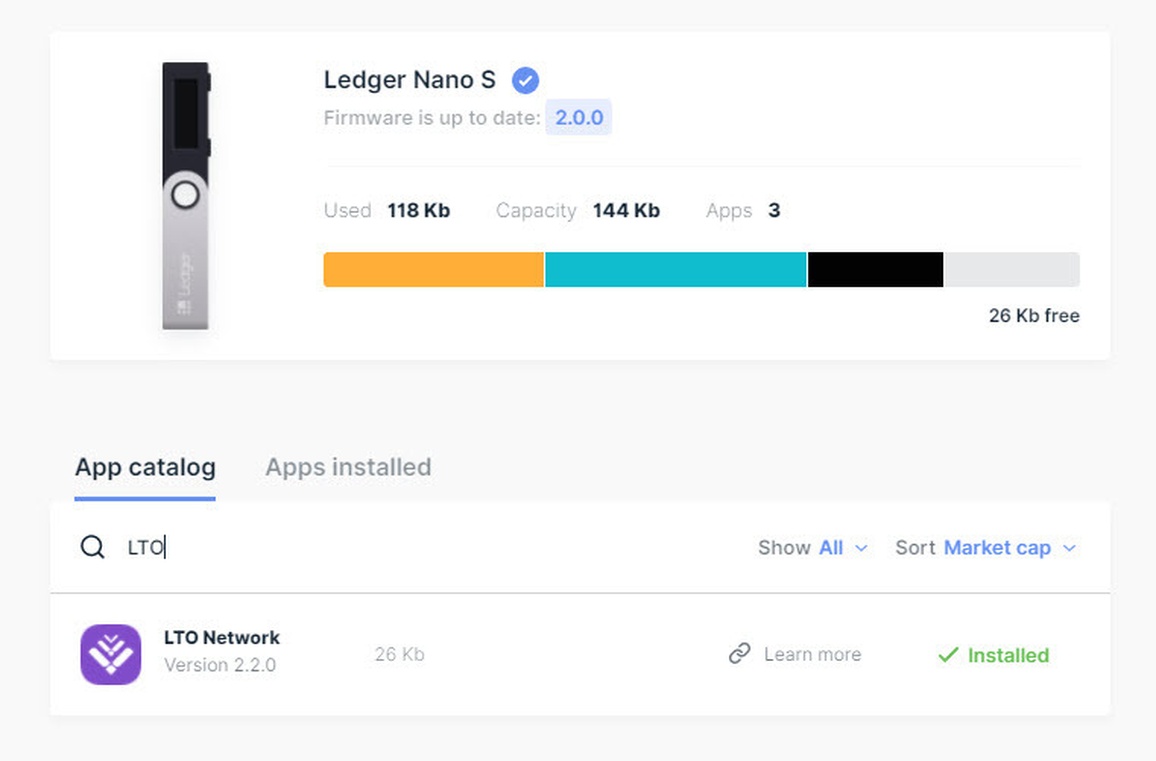Click the teal storage bar segment

pyautogui.click(x=675, y=269)
